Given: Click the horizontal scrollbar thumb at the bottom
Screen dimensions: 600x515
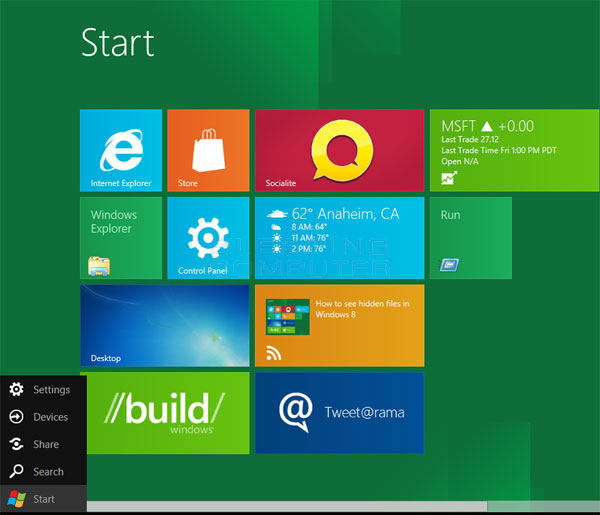Looking at the screenshot, I should pos(287,506).
